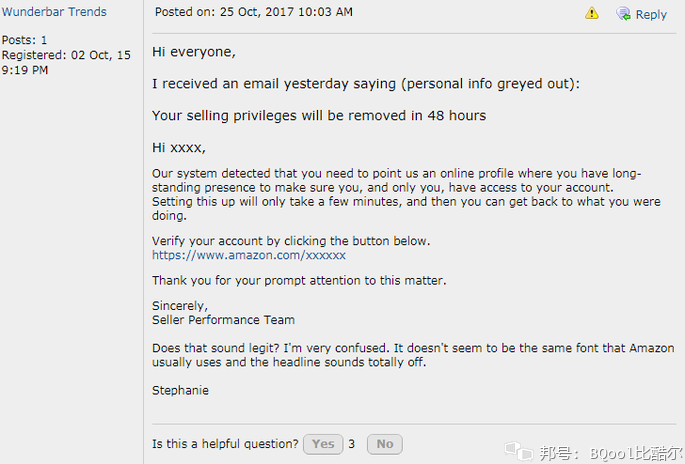Open the Reply link text
This screenshot has height=464, width=685.
point(651,14)
